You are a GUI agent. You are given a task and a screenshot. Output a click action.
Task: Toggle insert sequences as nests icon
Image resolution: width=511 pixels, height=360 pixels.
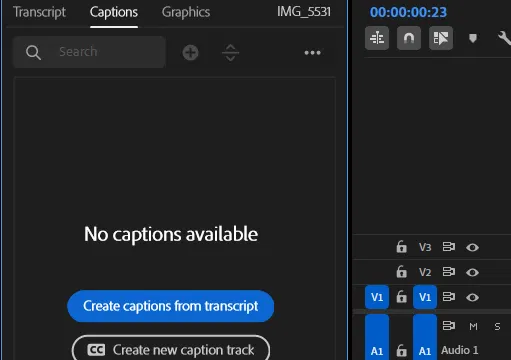377,38
